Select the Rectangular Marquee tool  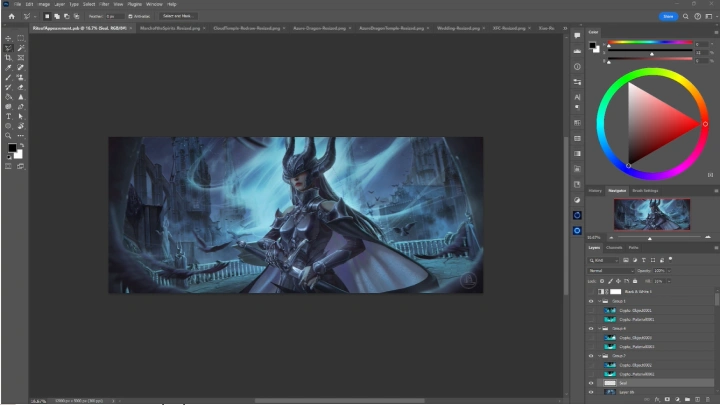pyautogui.click(x=21, y=39)
